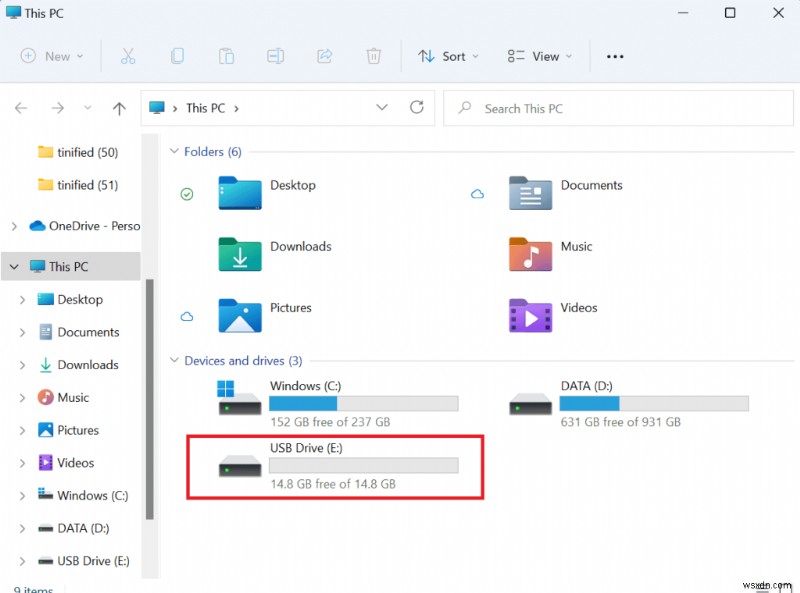Open the New dropdown menu
The width and height of the screenshot is (800, 593).
pos(52,56)
